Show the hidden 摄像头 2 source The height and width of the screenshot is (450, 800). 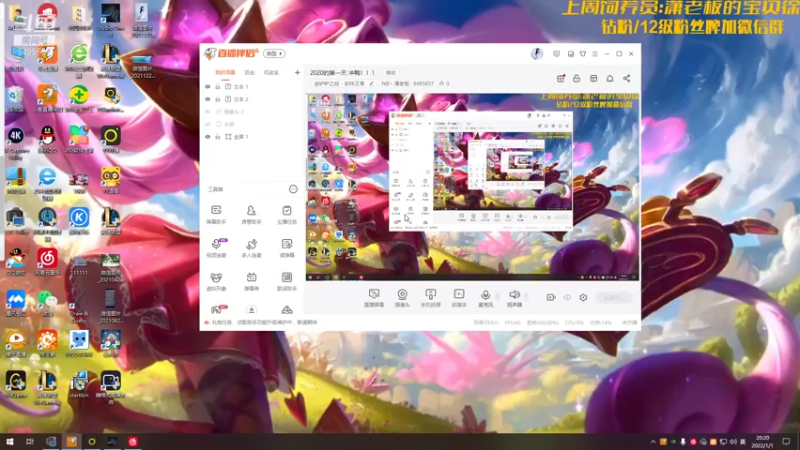click(x=208, y=112)
